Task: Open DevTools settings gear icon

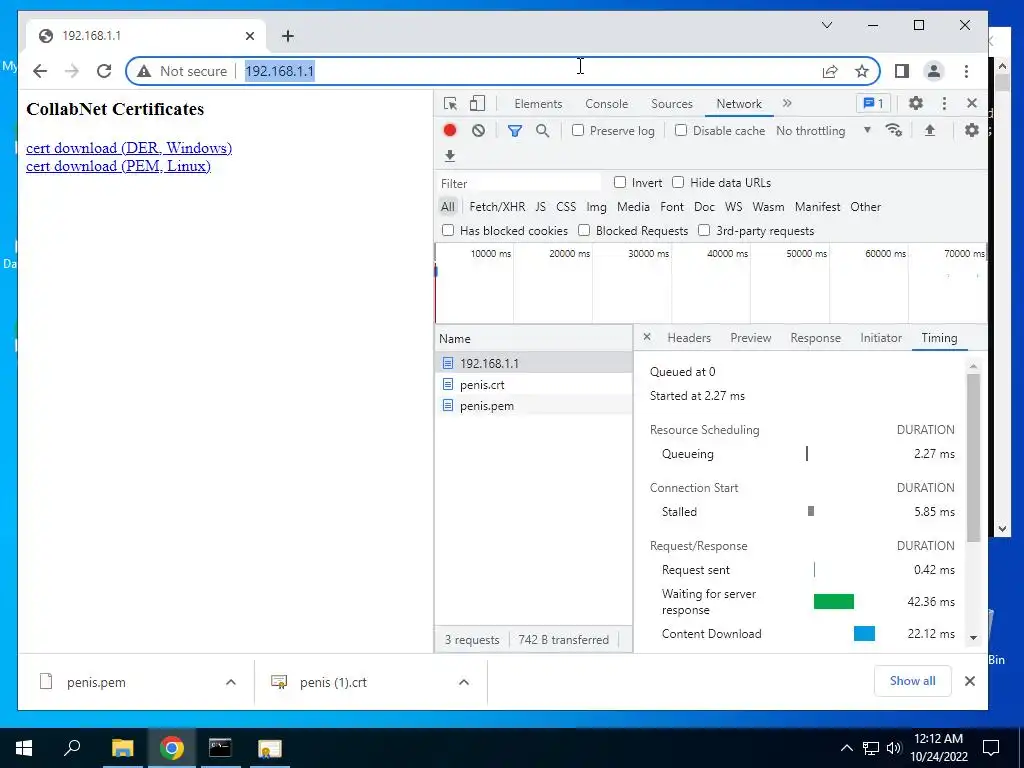Action: click(916, 103)
